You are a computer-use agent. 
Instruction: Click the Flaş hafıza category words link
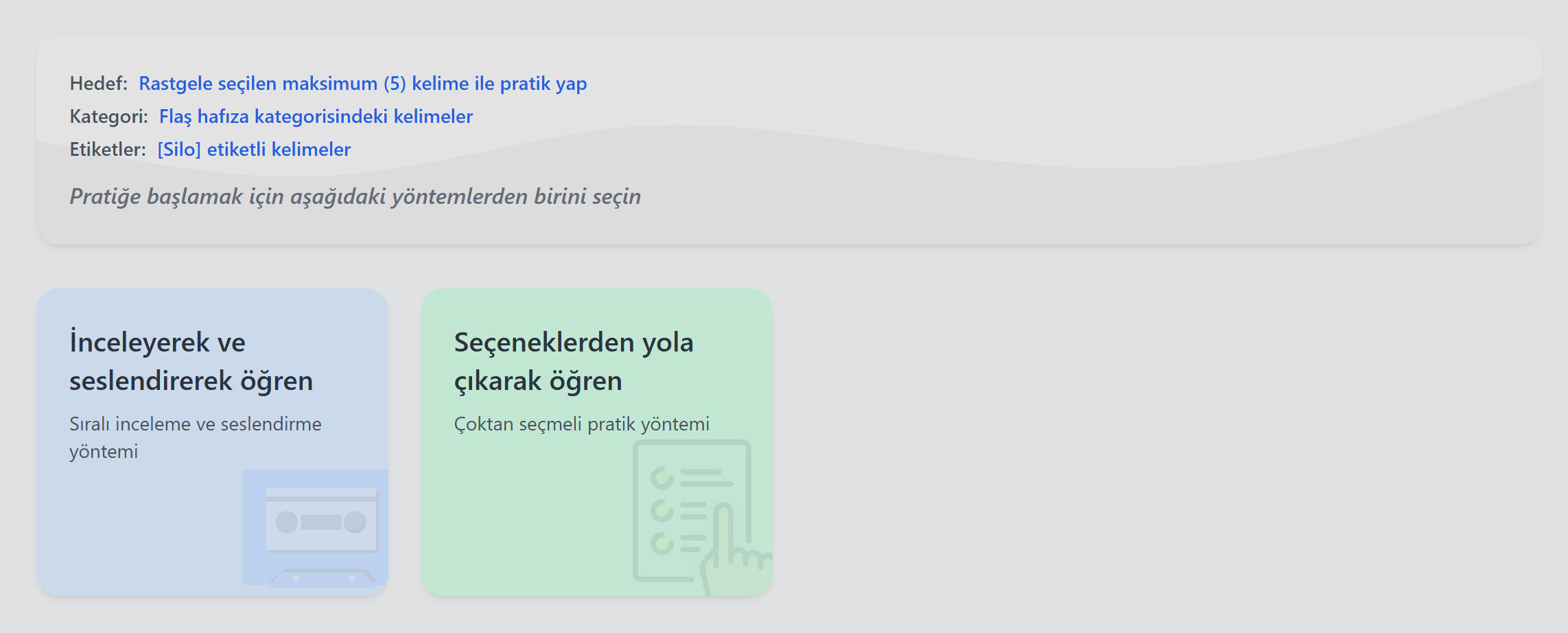pyautogui.click(x=316, y=117)
